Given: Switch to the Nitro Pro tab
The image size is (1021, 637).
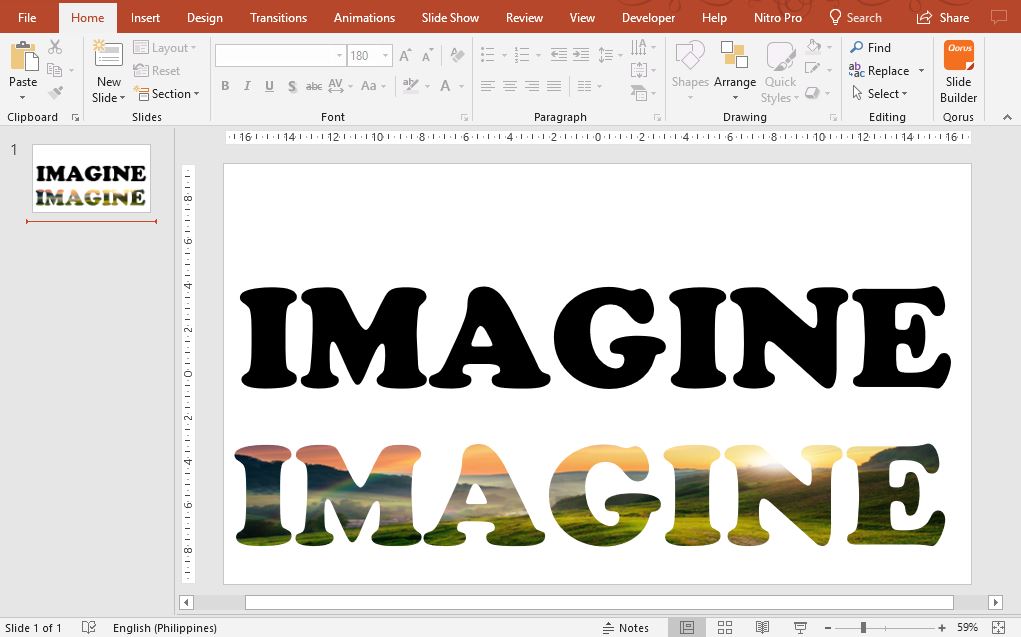Looking at the screenshot, I should tap(777, 17).
